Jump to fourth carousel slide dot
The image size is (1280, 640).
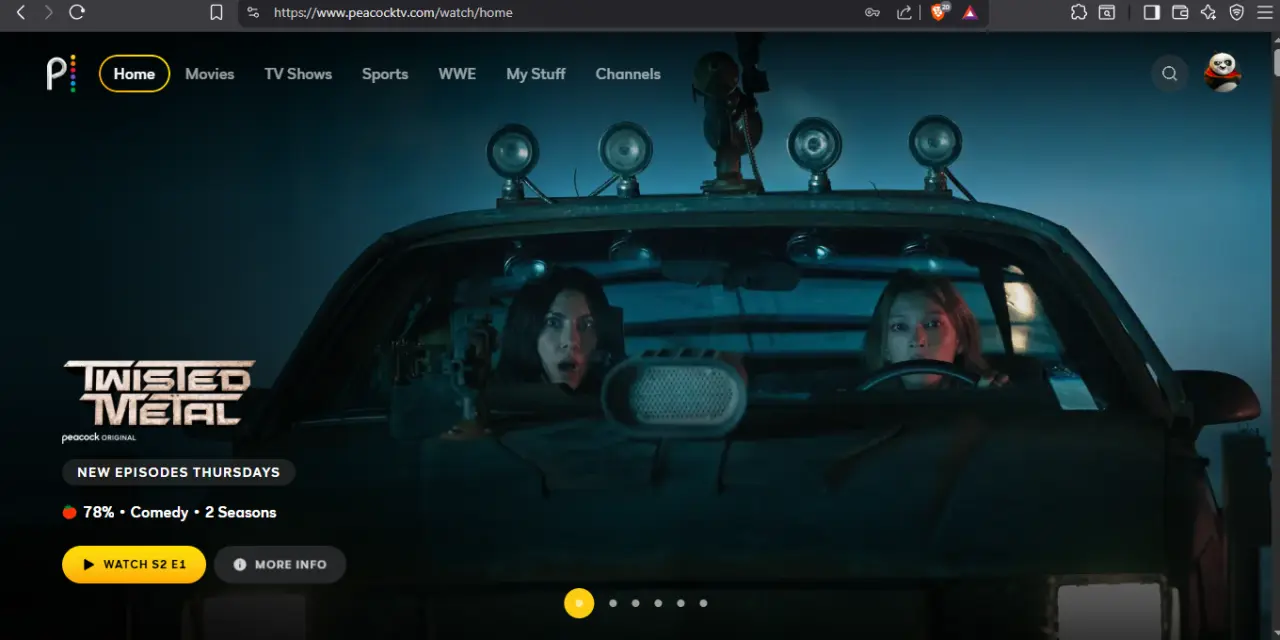tap(658, 603)
